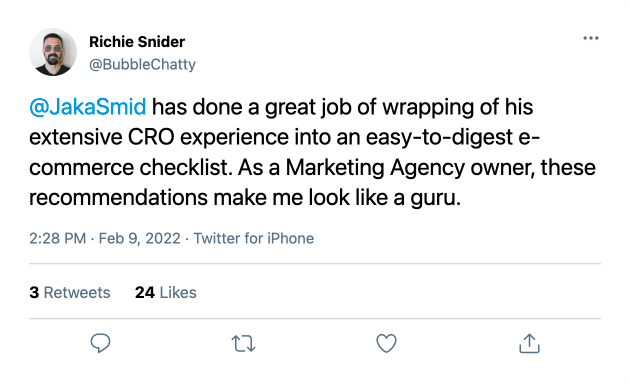Click the tweet line mentioning CRO experience

pyautogui.click(x=284, y=137)
